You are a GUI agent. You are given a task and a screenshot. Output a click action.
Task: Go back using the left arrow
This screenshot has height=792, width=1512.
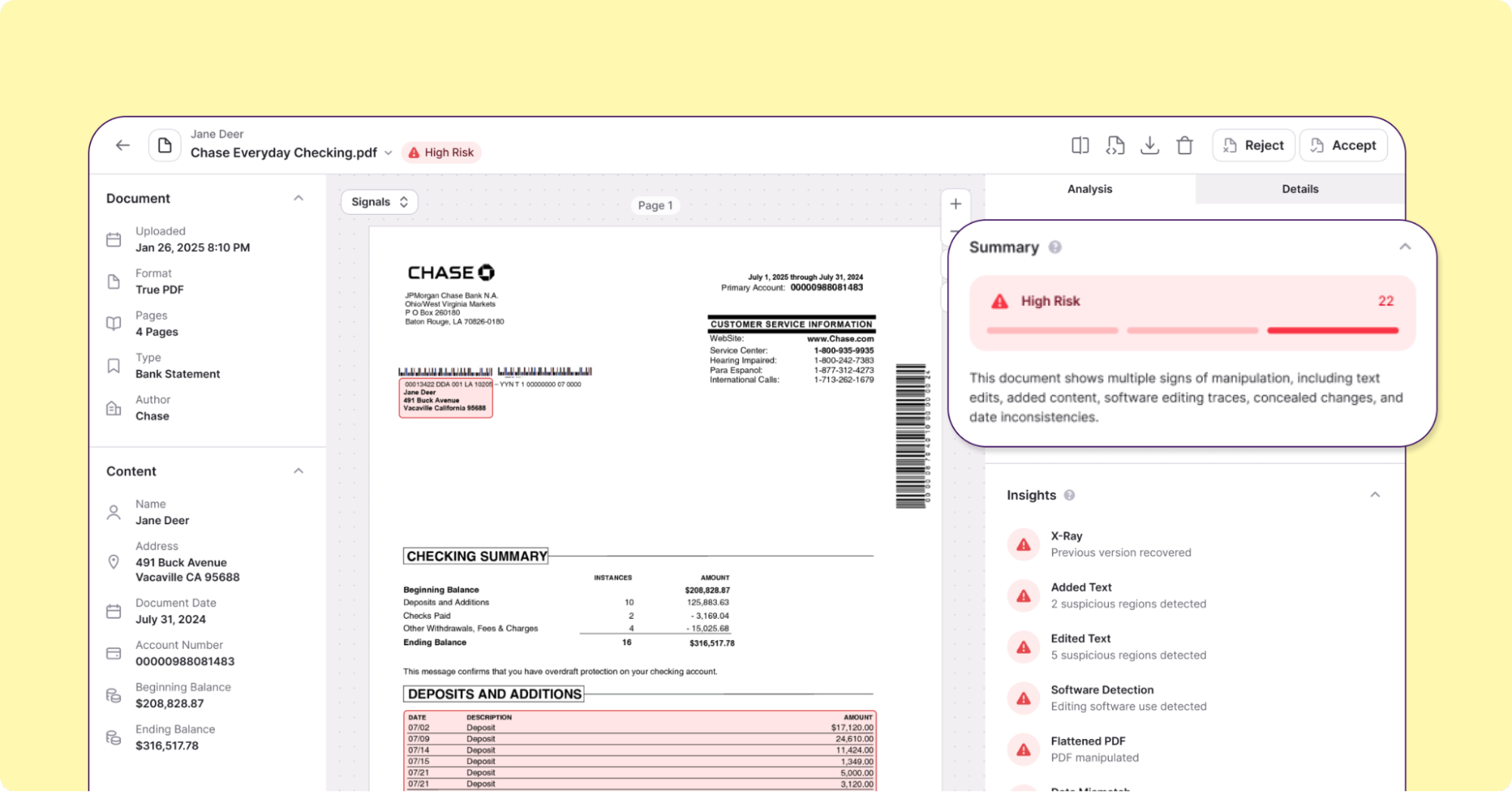(x=123, y=145)
